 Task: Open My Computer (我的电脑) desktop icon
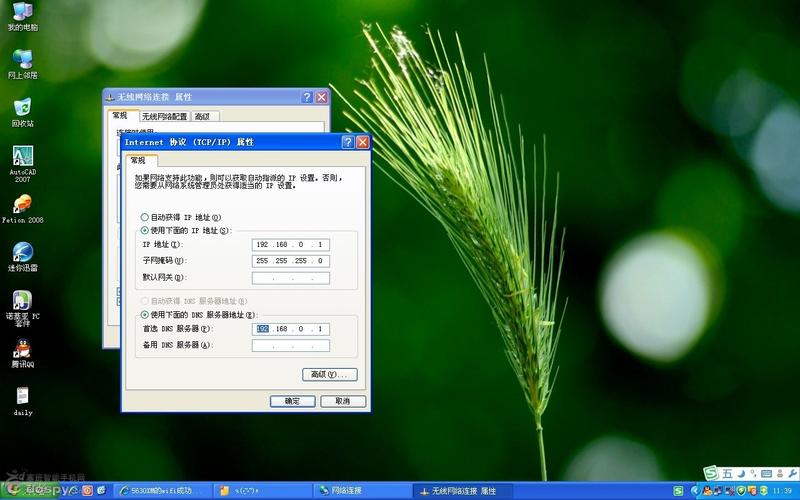coord(22,13)
